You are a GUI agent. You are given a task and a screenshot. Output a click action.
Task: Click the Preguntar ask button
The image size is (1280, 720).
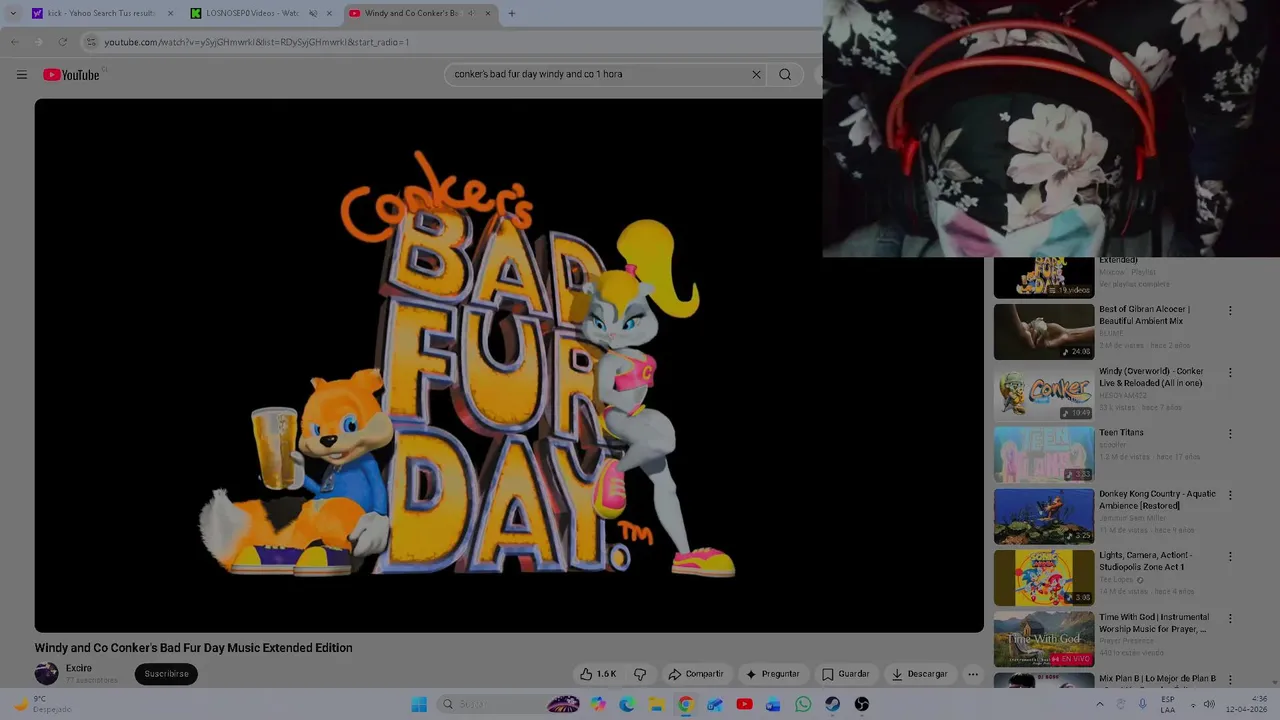[x=772, y=674]
